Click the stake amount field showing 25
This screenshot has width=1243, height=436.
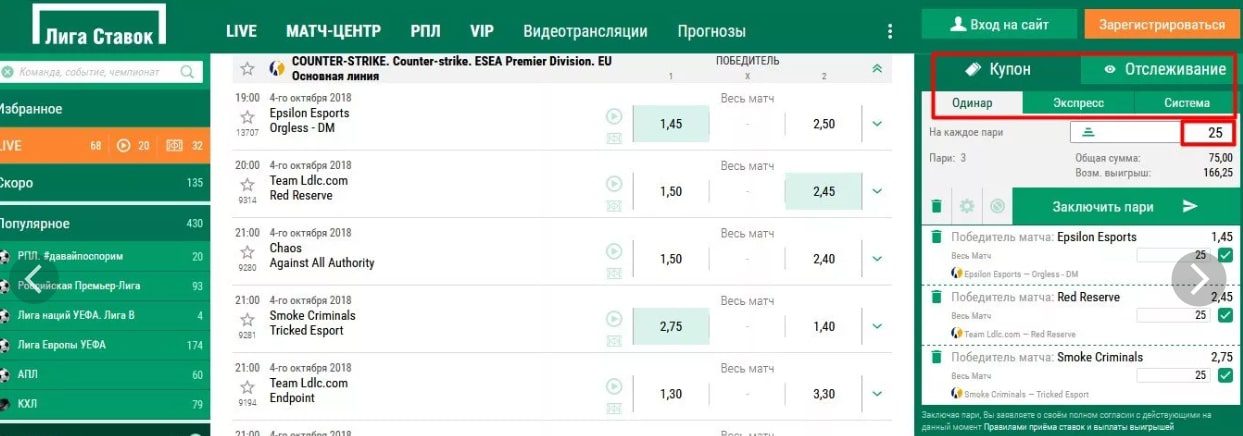[x=1206, y=133]
